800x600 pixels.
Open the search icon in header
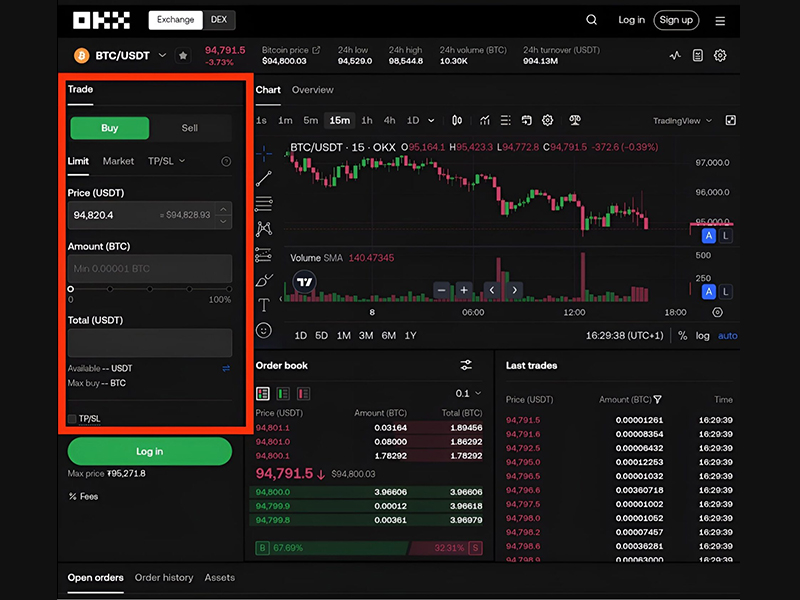591,20
